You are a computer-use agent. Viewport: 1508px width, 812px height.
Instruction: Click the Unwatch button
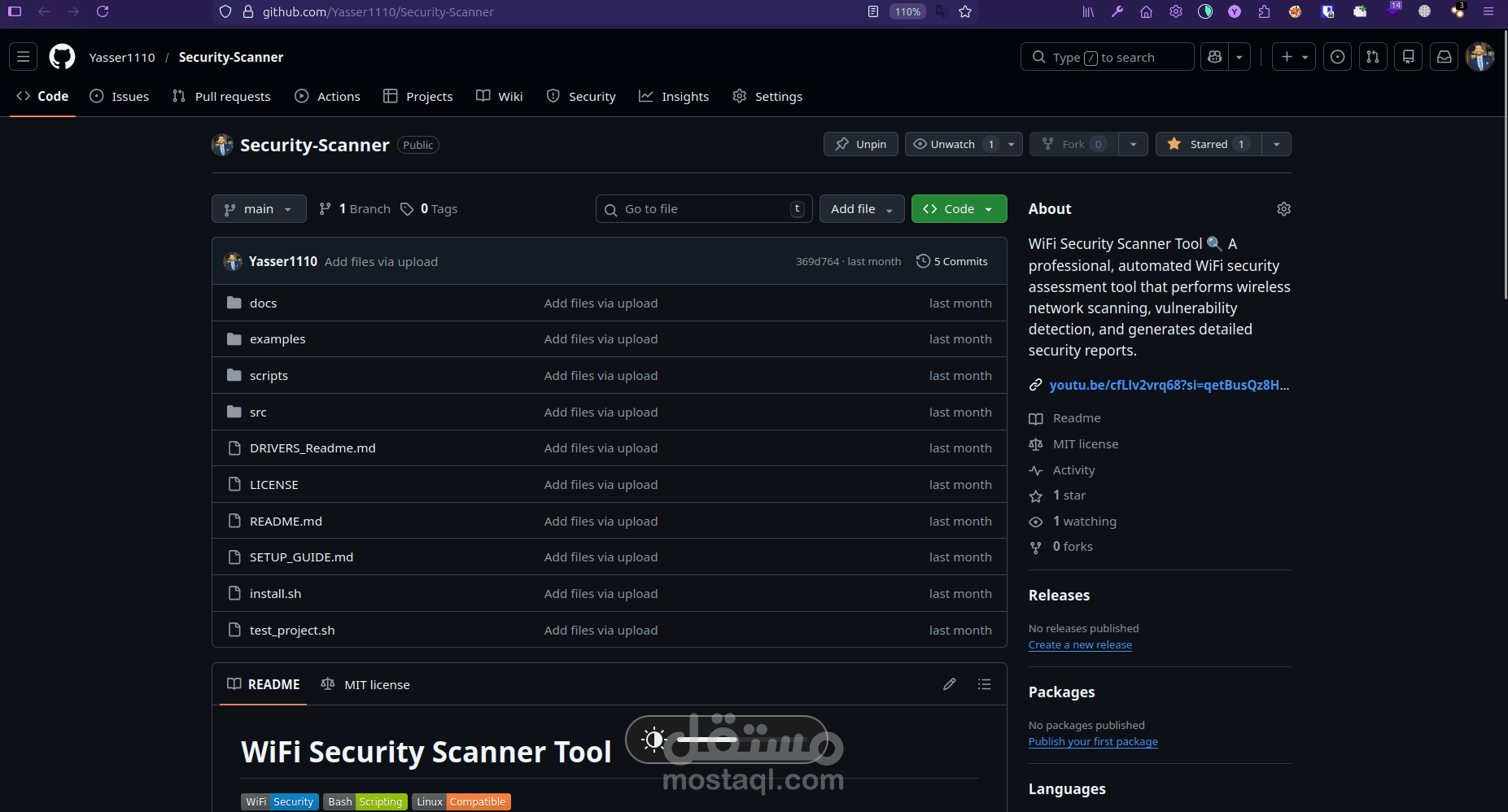click(952, 144)
